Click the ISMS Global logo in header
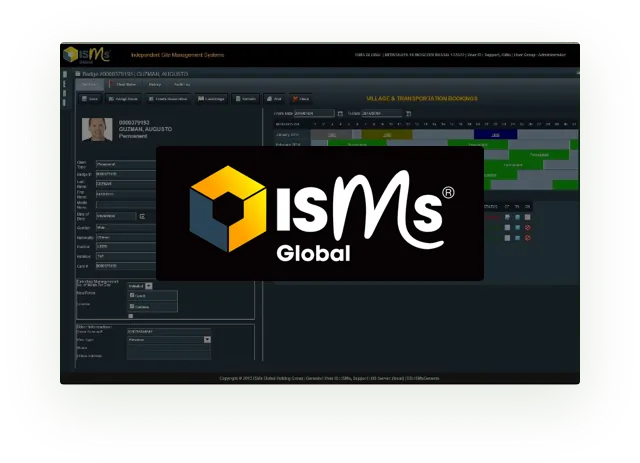The height and width of the screenshot is (463, 640). point(87,55)
